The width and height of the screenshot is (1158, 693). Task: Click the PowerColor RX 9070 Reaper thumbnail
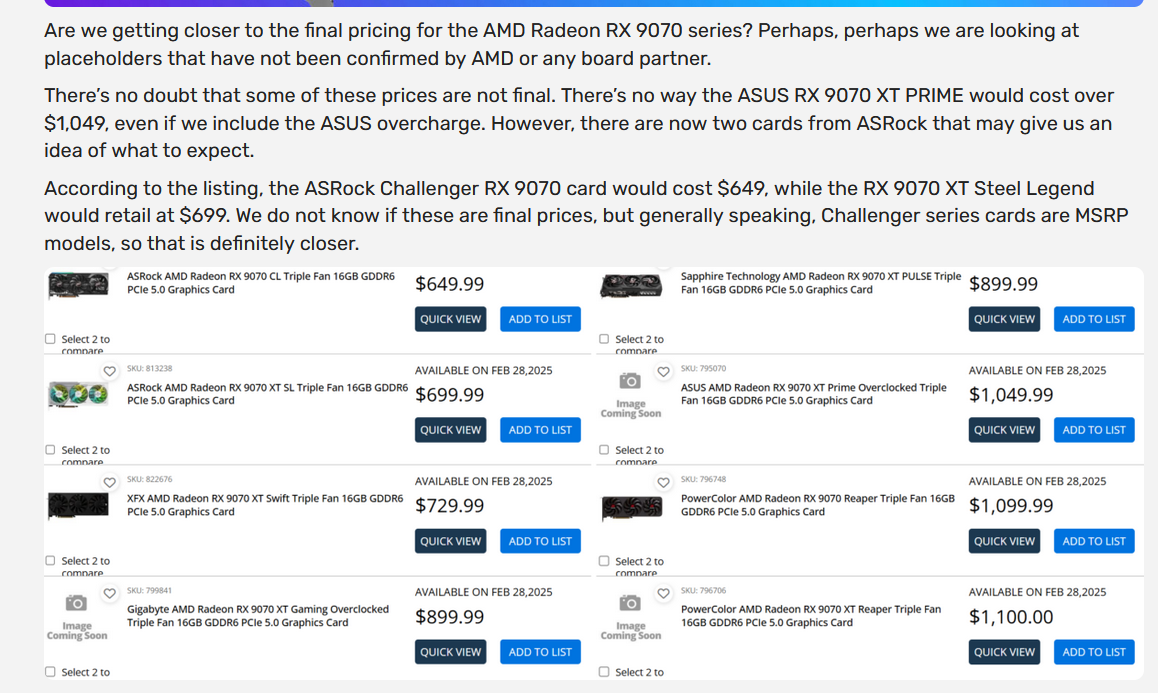(631, 508)
